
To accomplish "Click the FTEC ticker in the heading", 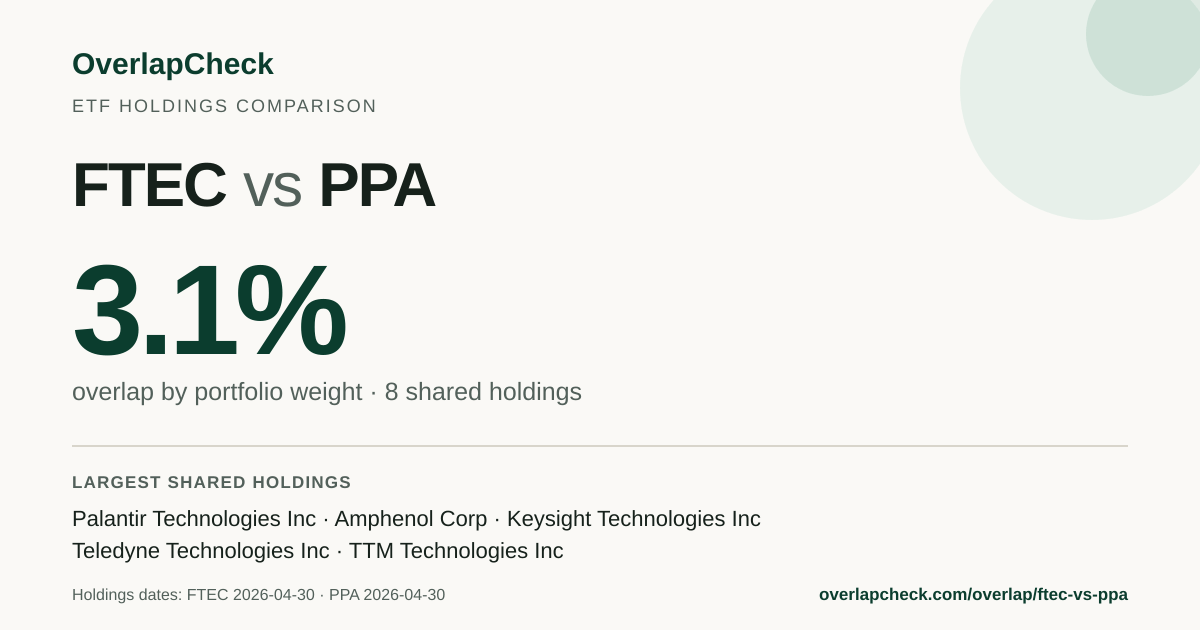I will click(149, 186).
